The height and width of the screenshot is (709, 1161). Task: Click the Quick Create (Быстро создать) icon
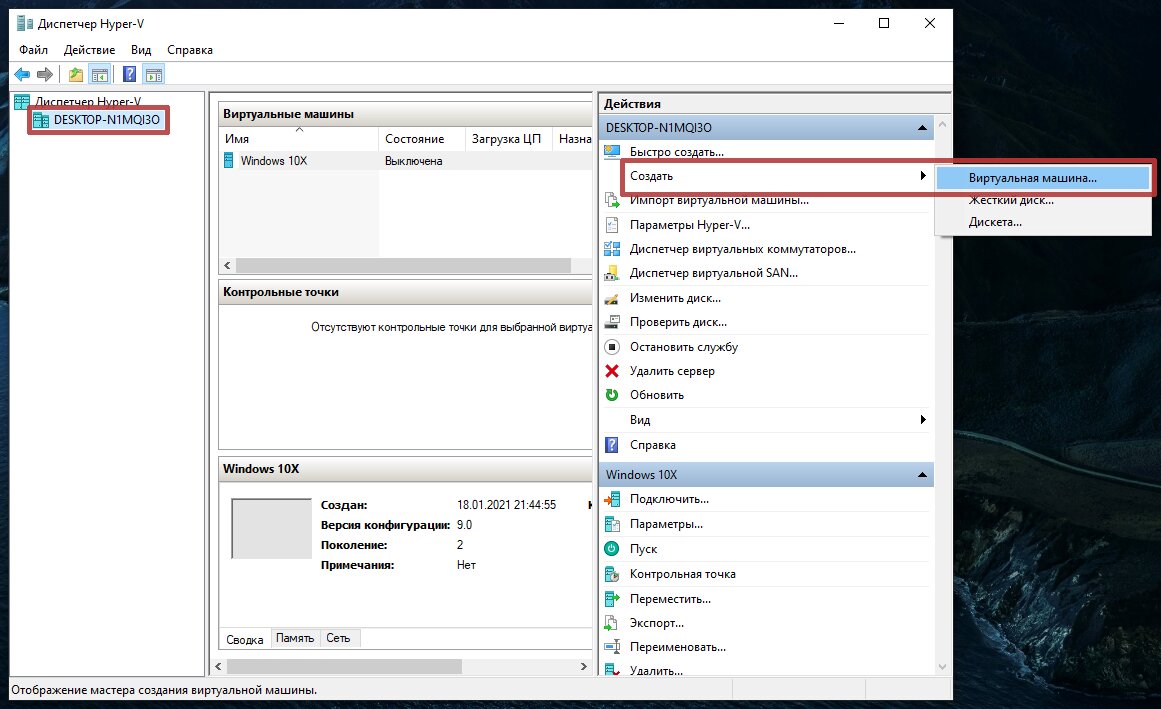(612, 152)
